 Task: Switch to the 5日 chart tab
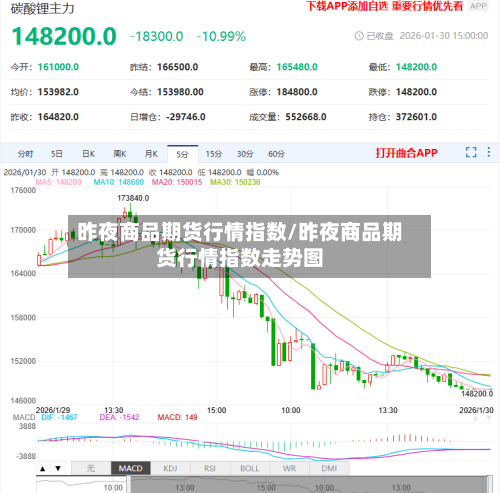[x=57, y=154]
